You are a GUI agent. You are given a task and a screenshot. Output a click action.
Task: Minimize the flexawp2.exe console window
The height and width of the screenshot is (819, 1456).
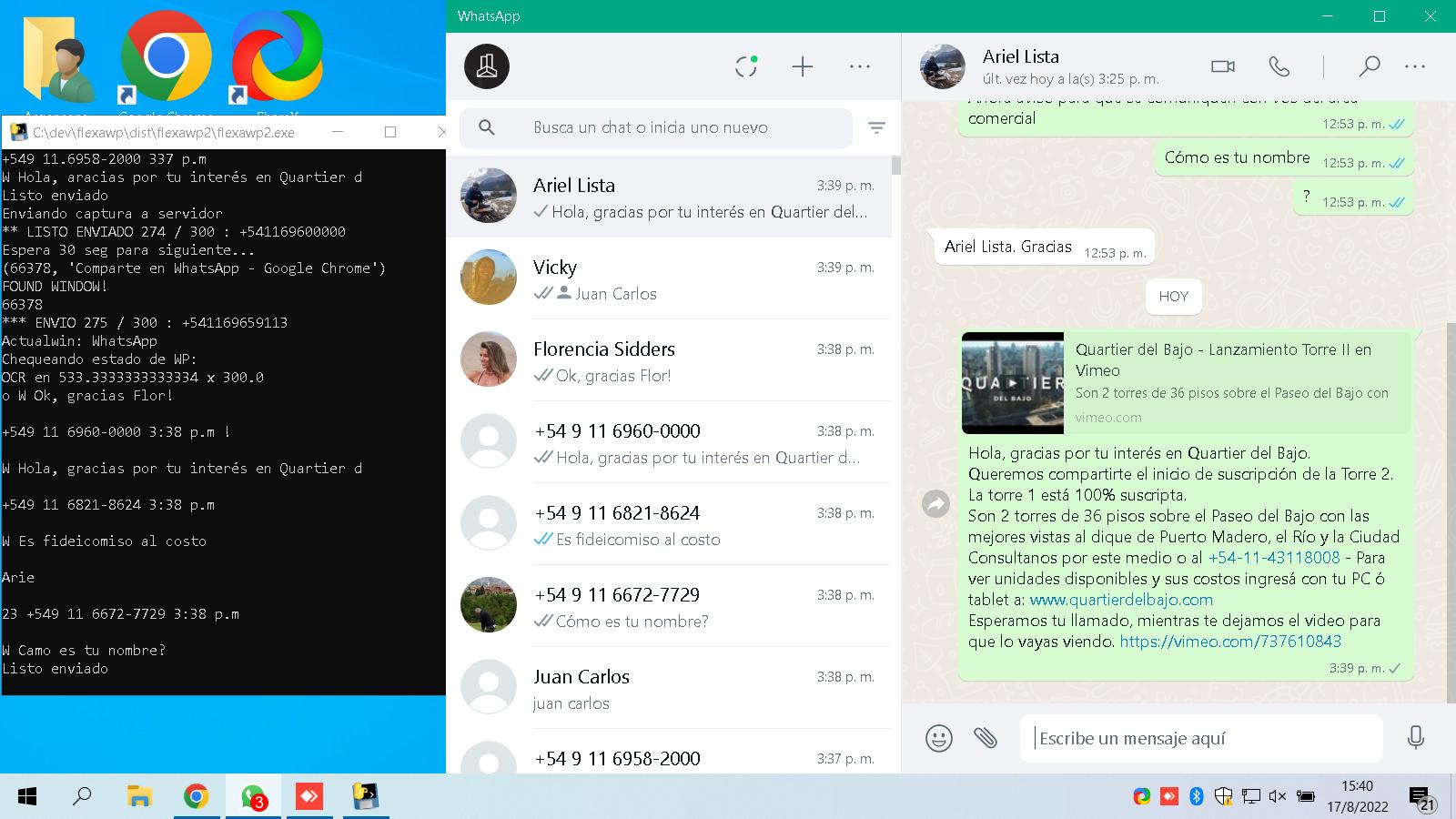[338, 132]
